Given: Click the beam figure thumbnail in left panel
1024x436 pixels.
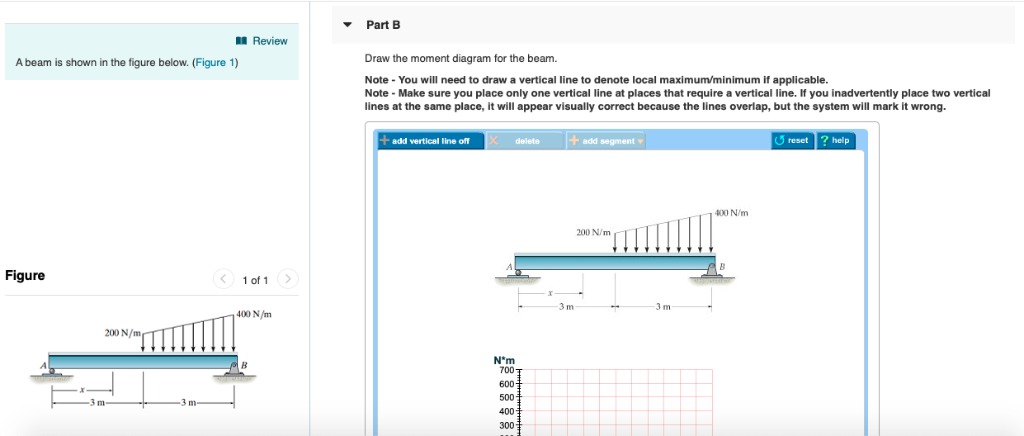Looking at the screenshot, I should coord(152,360).
